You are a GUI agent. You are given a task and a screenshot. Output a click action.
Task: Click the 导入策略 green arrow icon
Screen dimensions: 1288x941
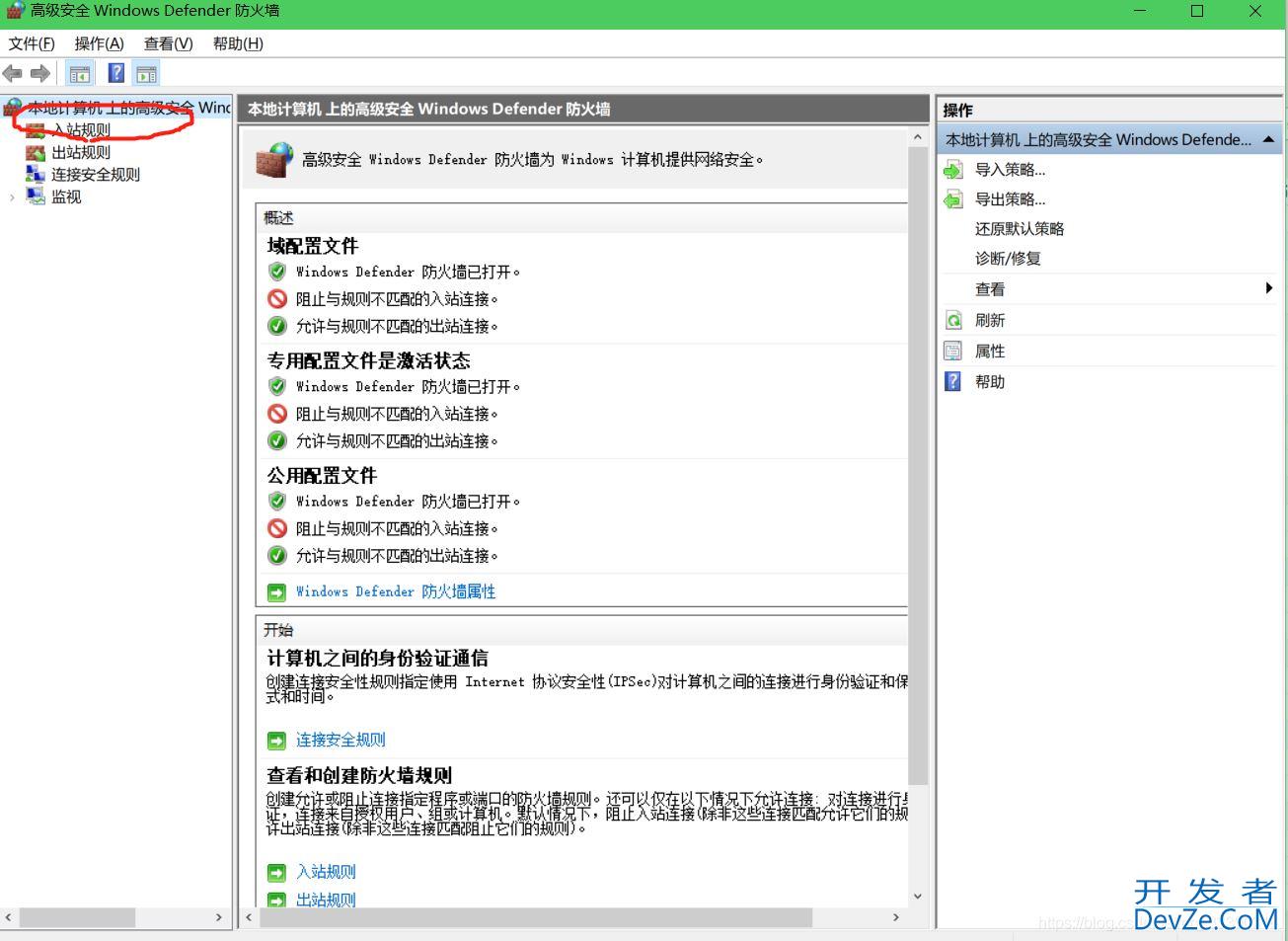(952, 170)
